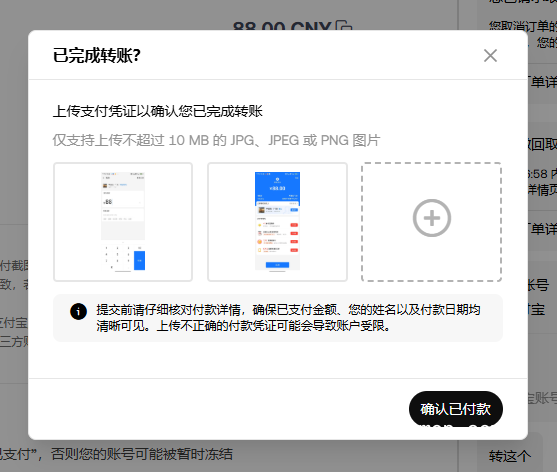557x472 pixels.
Task: Click the upper 订单详情 entry in the right background panel
Action: pyautogui.click(x=542, y=82)
